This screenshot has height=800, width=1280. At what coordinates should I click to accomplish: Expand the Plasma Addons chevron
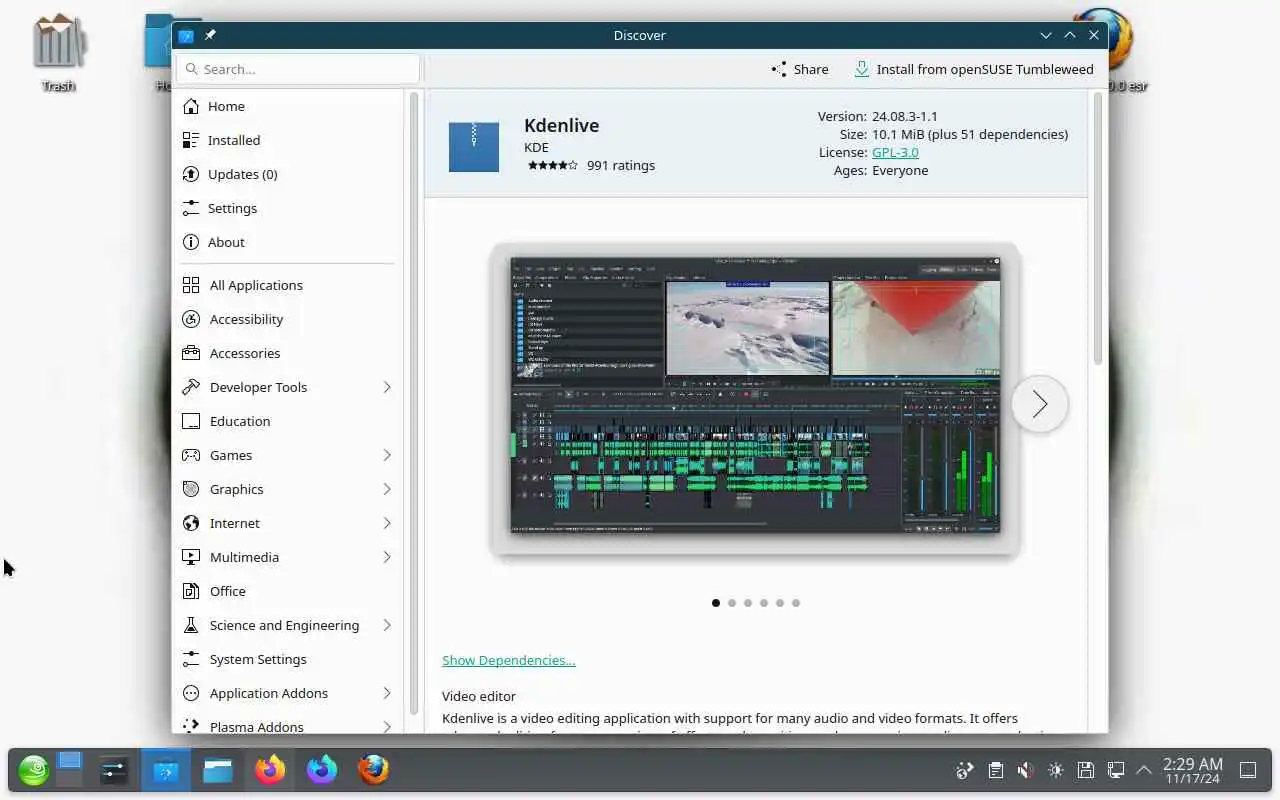(387, 727)
